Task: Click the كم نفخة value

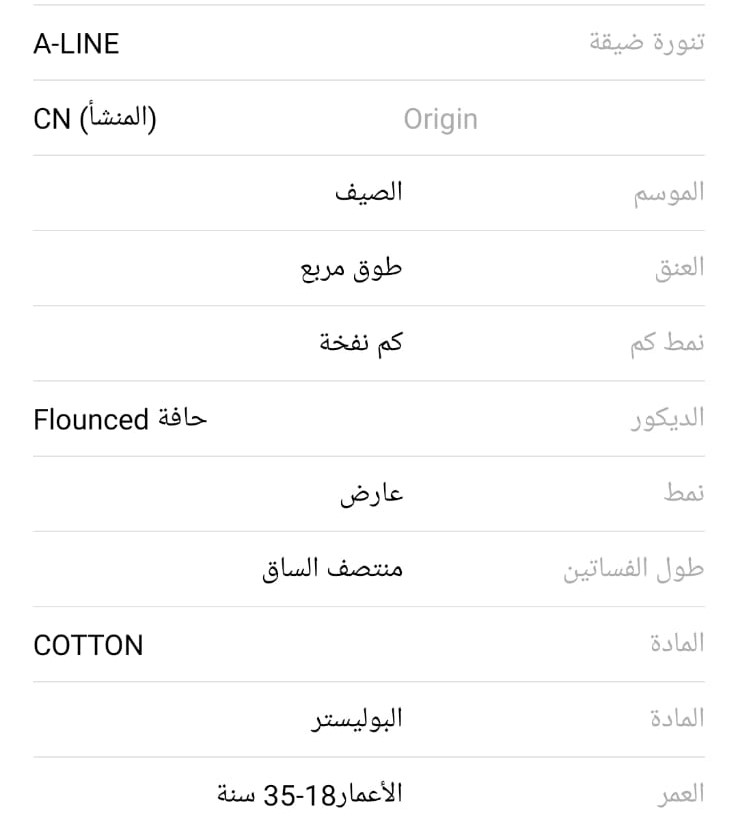Action: click(360, 343)
